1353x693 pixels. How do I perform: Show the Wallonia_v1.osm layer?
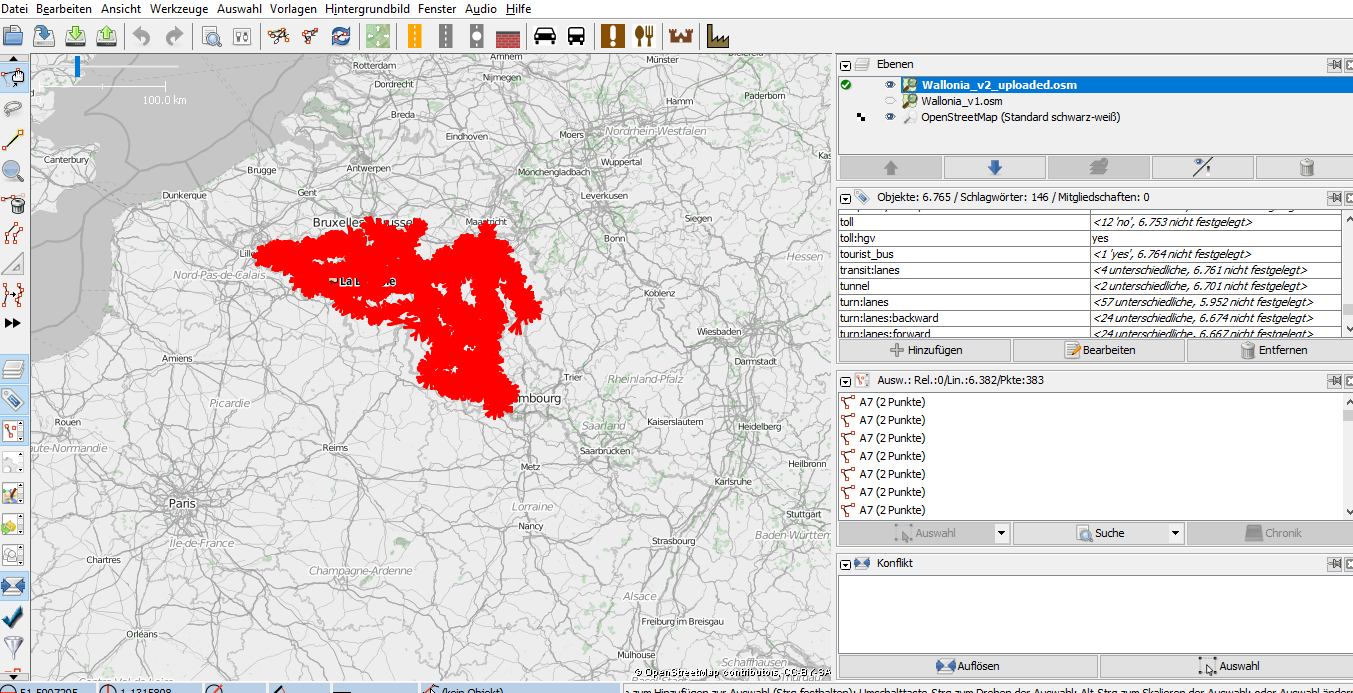[890, 101]
